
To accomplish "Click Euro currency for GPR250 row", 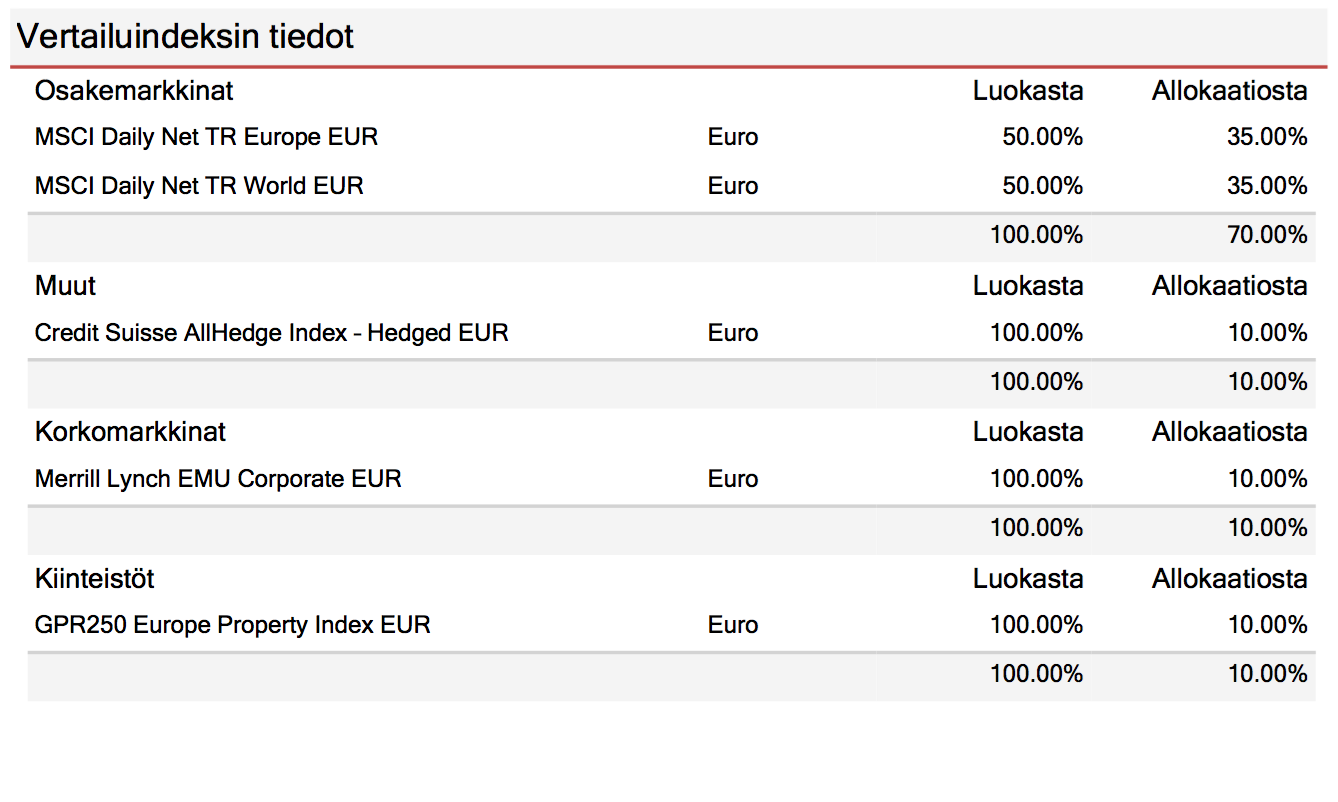I will click(x=733, y=625).
